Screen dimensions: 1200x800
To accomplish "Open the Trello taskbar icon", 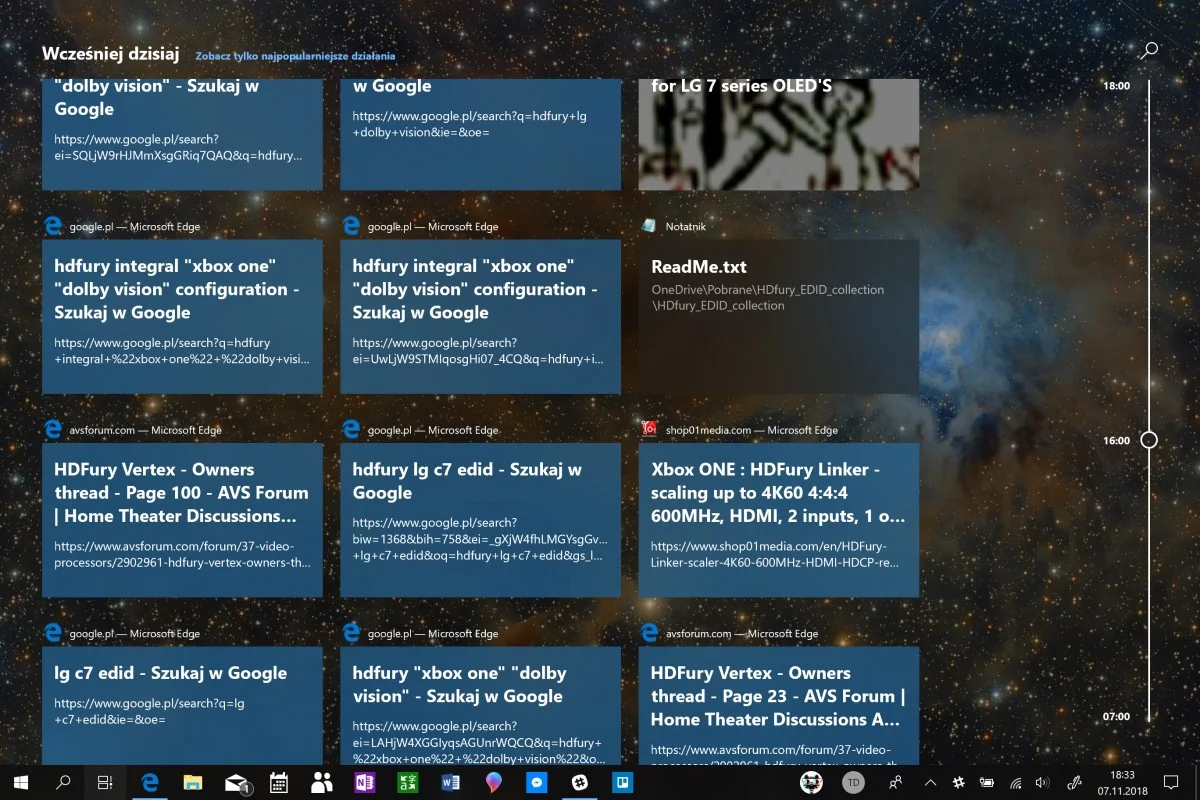I will pos(621,783).
